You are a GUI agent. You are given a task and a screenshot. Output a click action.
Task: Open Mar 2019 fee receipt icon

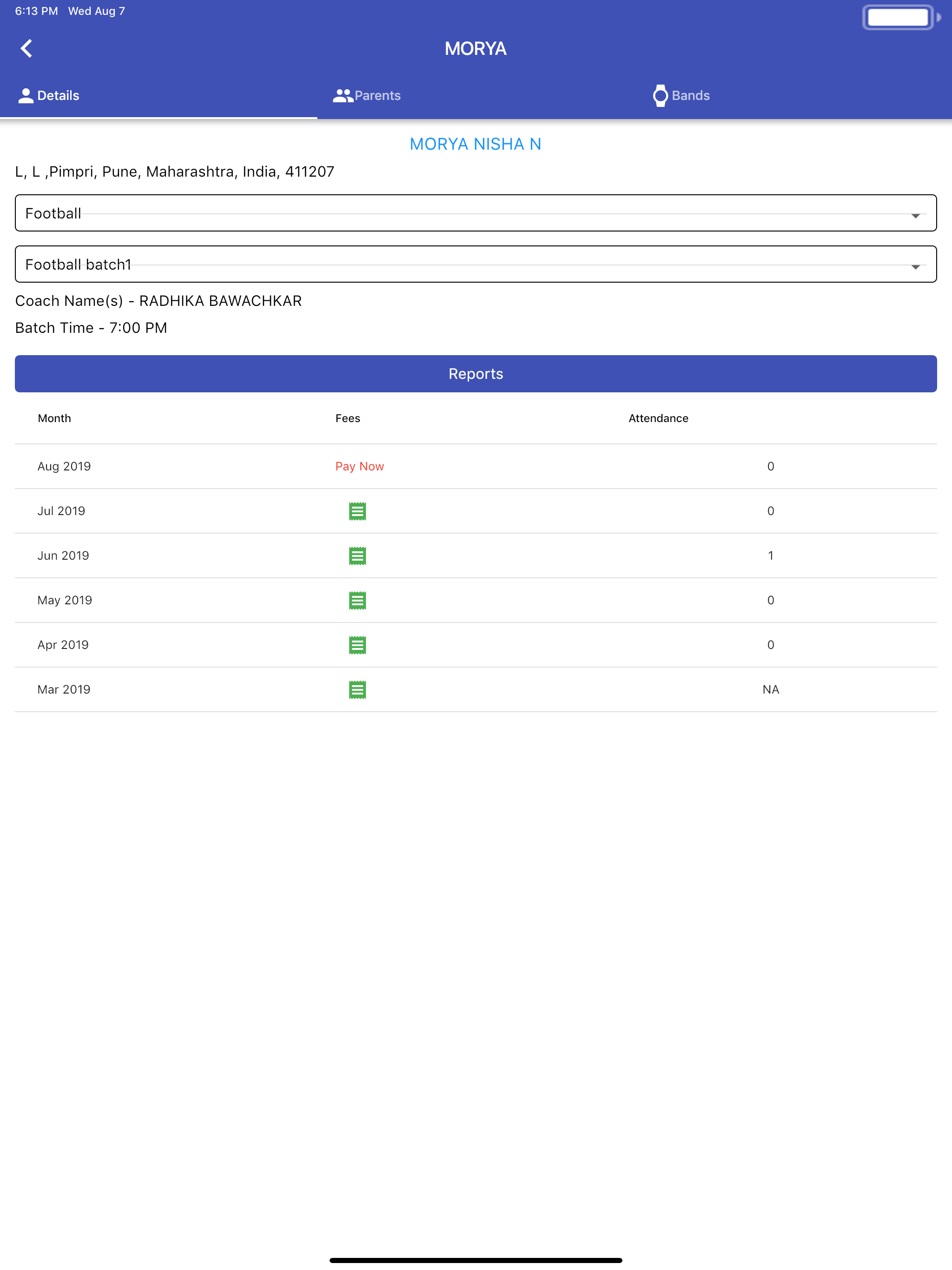click(x=357, y=689)
